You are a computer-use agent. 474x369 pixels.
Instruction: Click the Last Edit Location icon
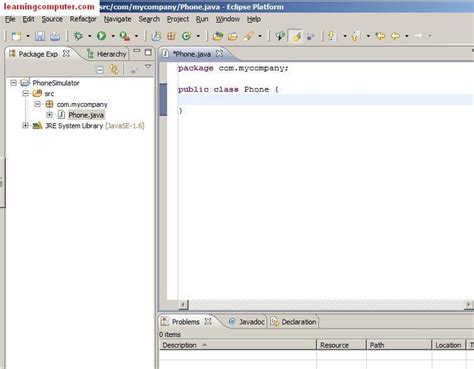(380, 36)
